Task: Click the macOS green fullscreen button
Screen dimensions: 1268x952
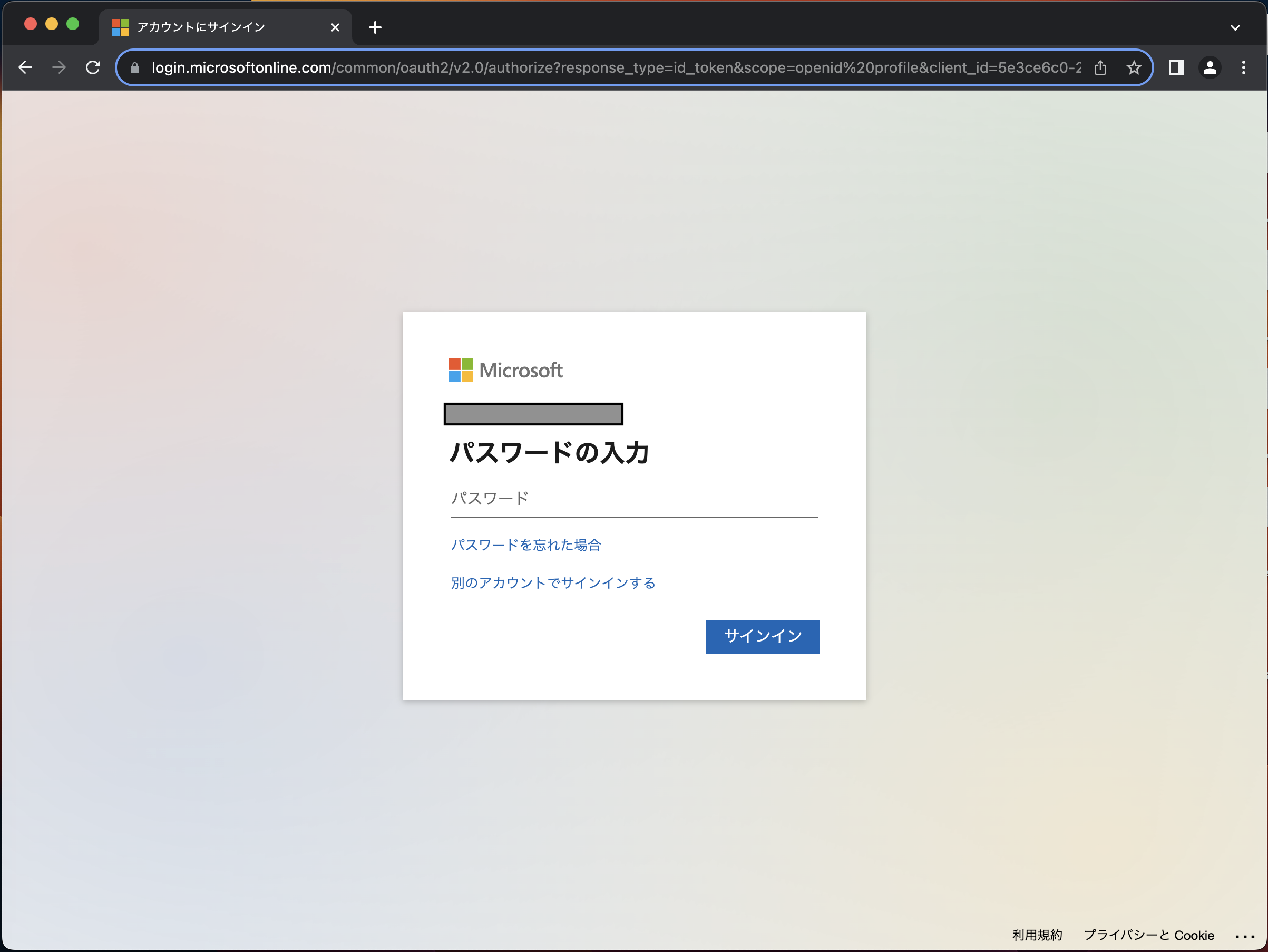Action: coord(73,24)
